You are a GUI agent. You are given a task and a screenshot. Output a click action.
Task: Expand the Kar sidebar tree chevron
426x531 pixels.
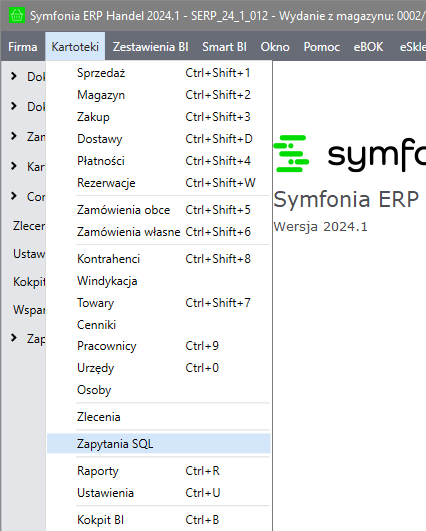(14, 166)
